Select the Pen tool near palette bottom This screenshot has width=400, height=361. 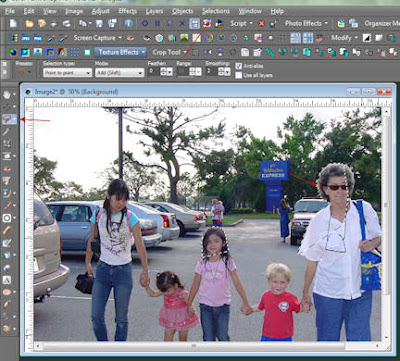7,304
